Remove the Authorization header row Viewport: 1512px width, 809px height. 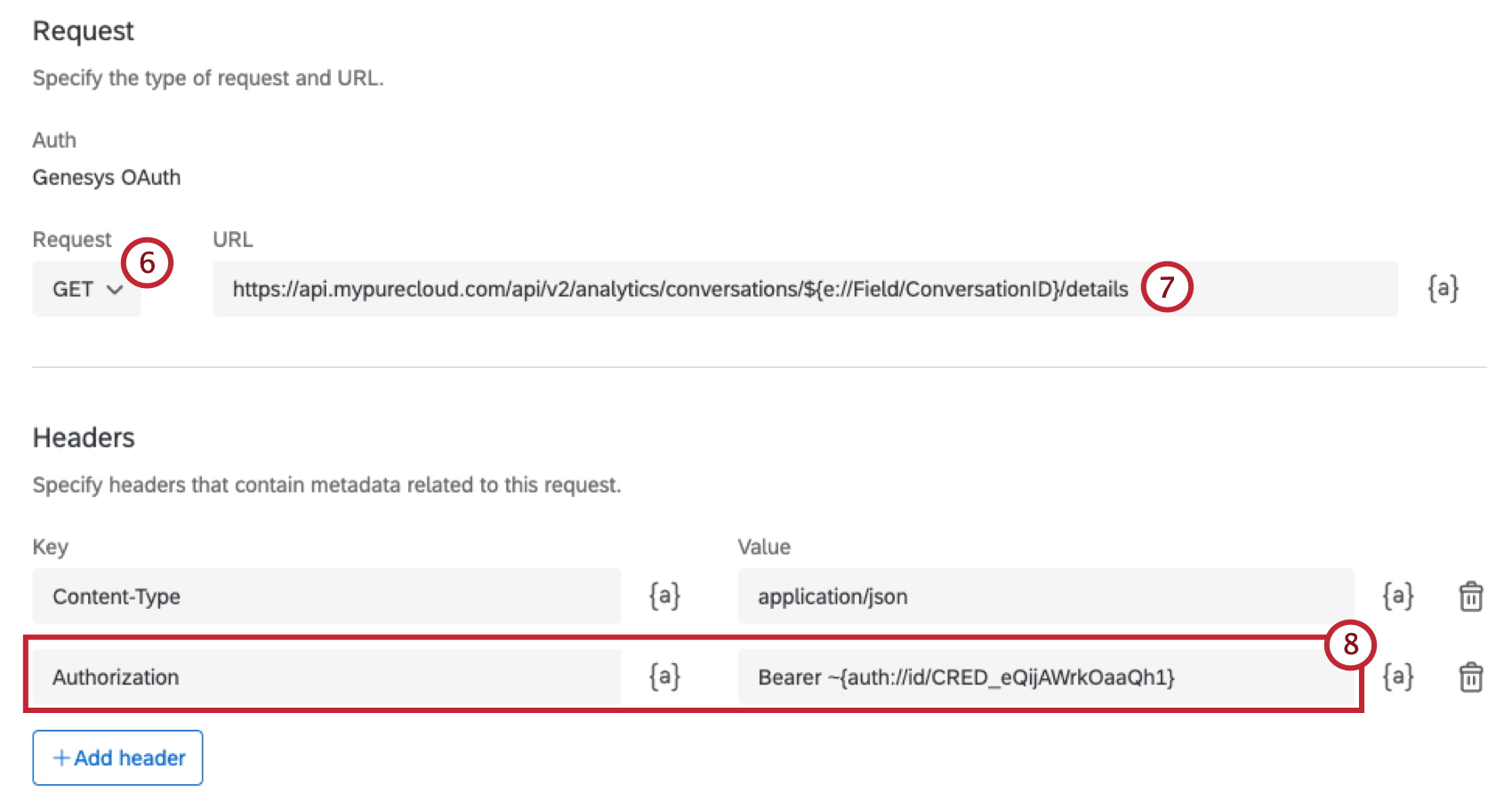[x=1470, y=677]
